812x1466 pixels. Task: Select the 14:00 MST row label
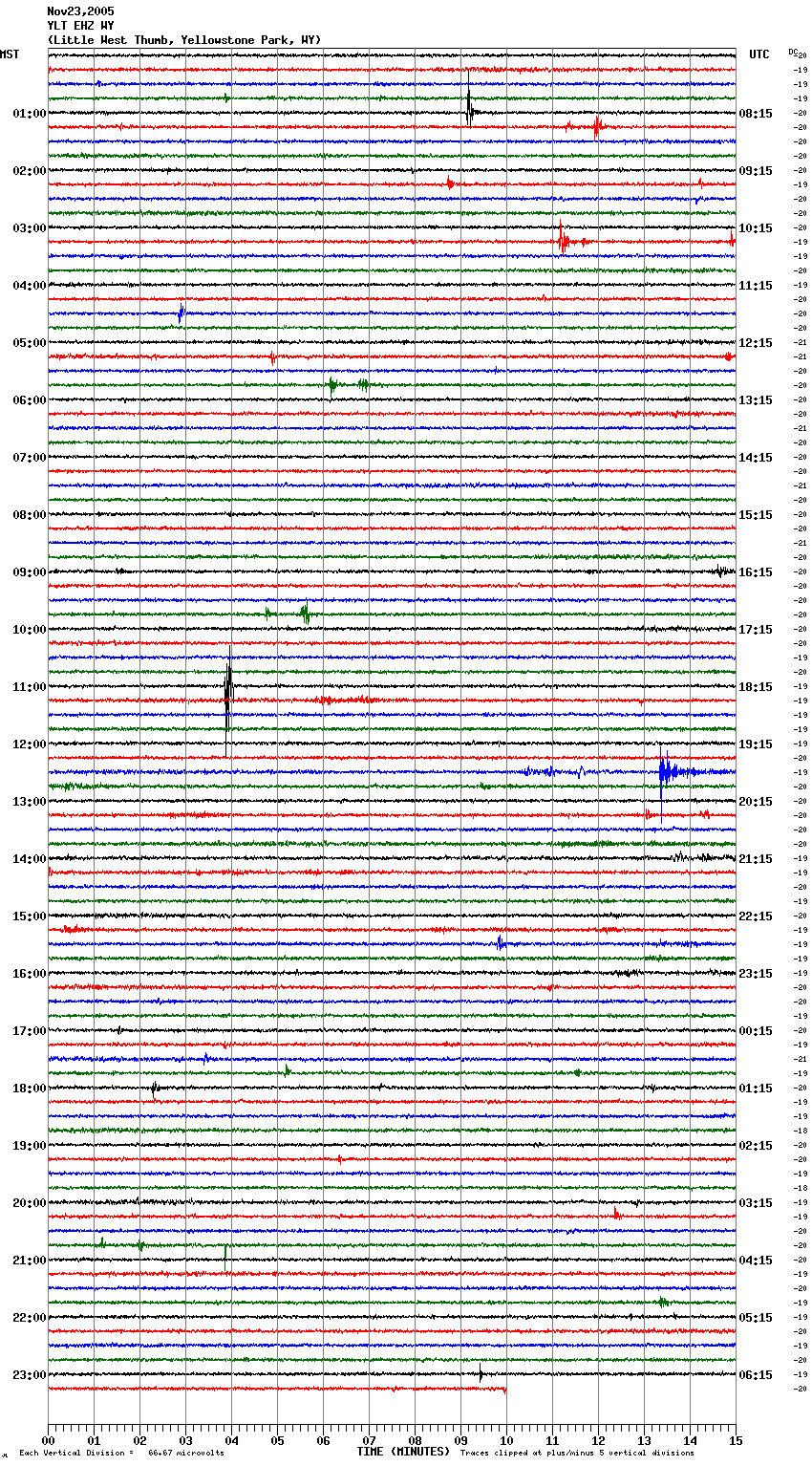[30, 859]
